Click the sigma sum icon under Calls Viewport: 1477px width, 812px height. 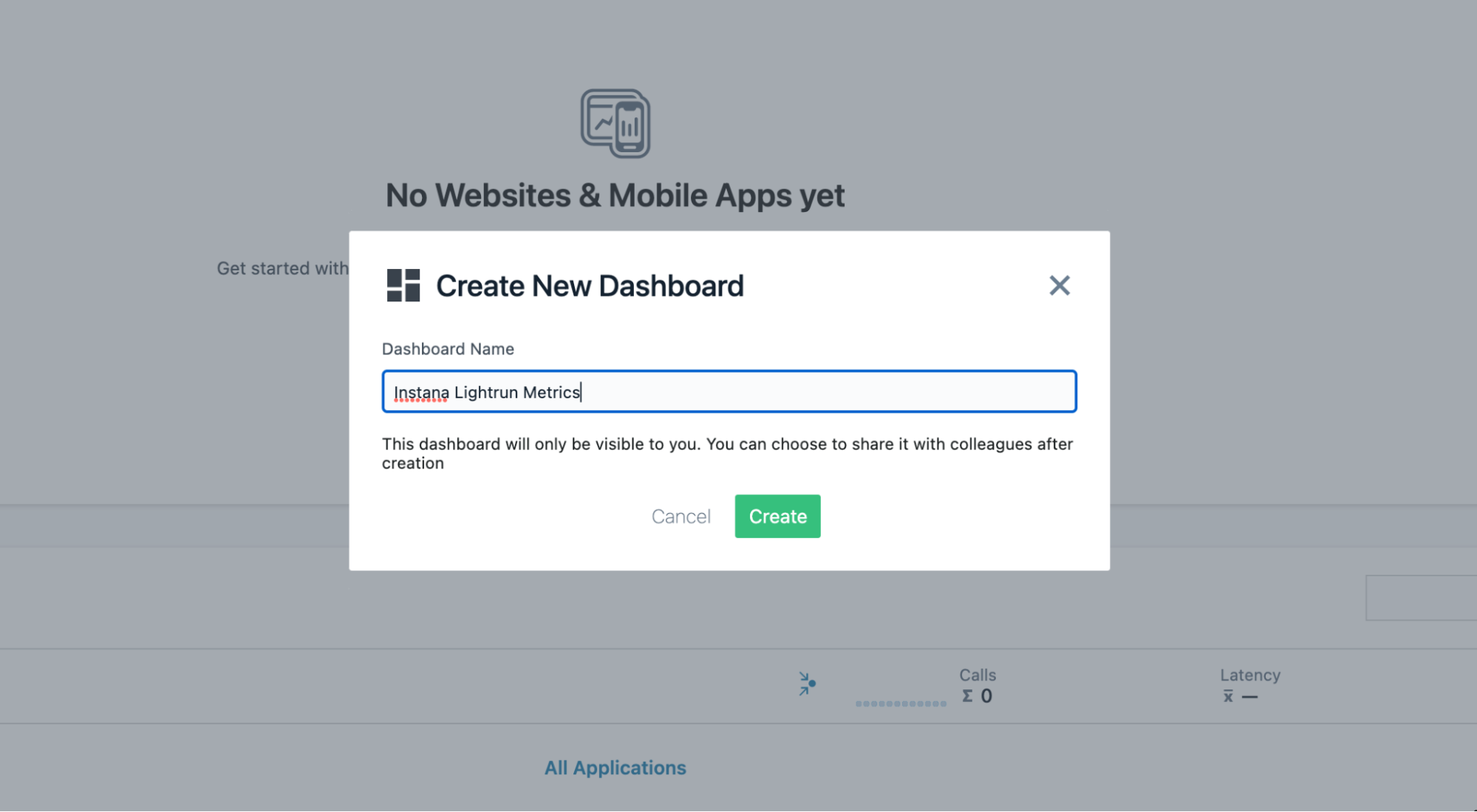tap(967, 696)
